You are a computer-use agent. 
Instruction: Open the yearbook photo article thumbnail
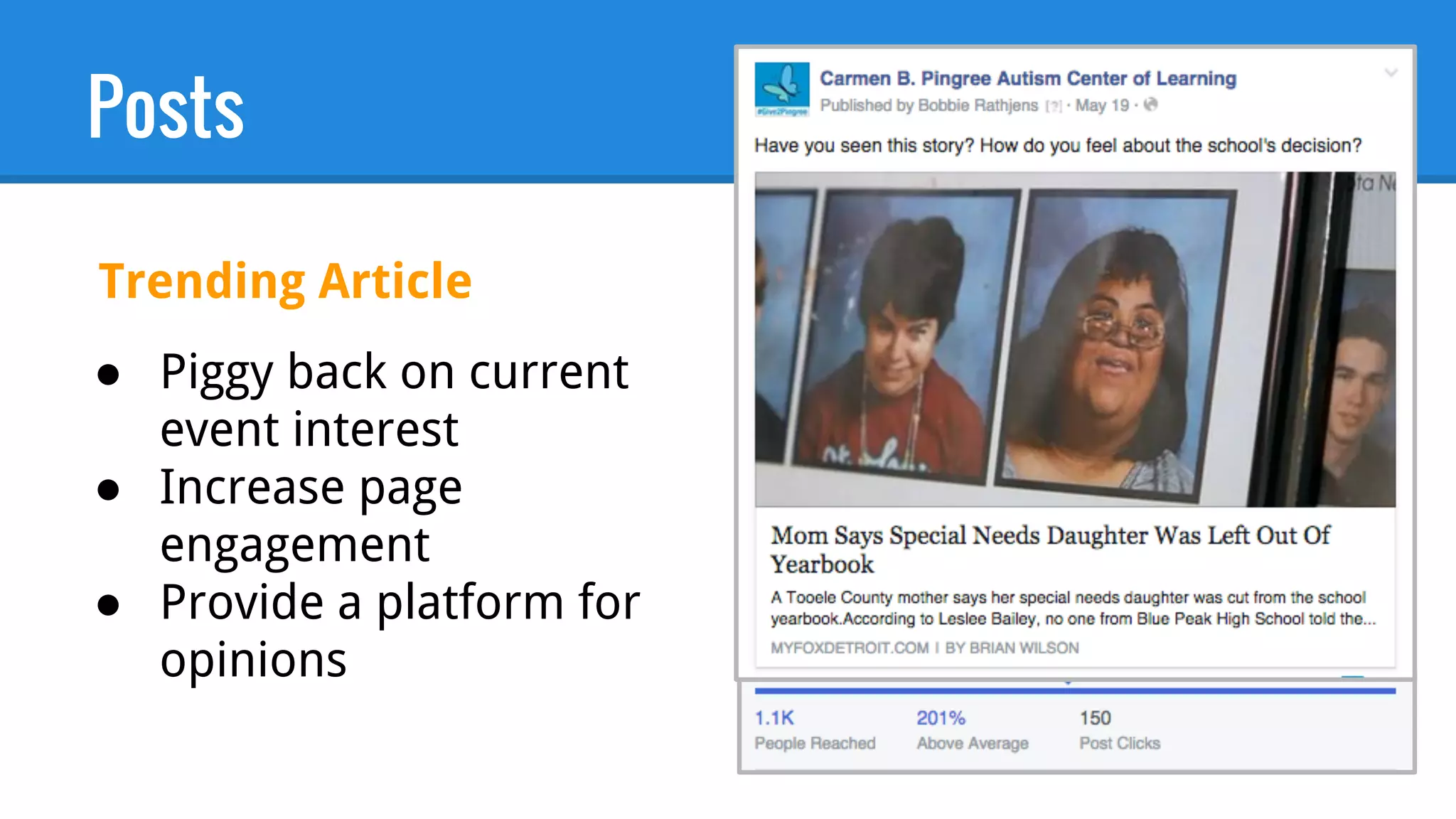click(x=1075, y=339)
